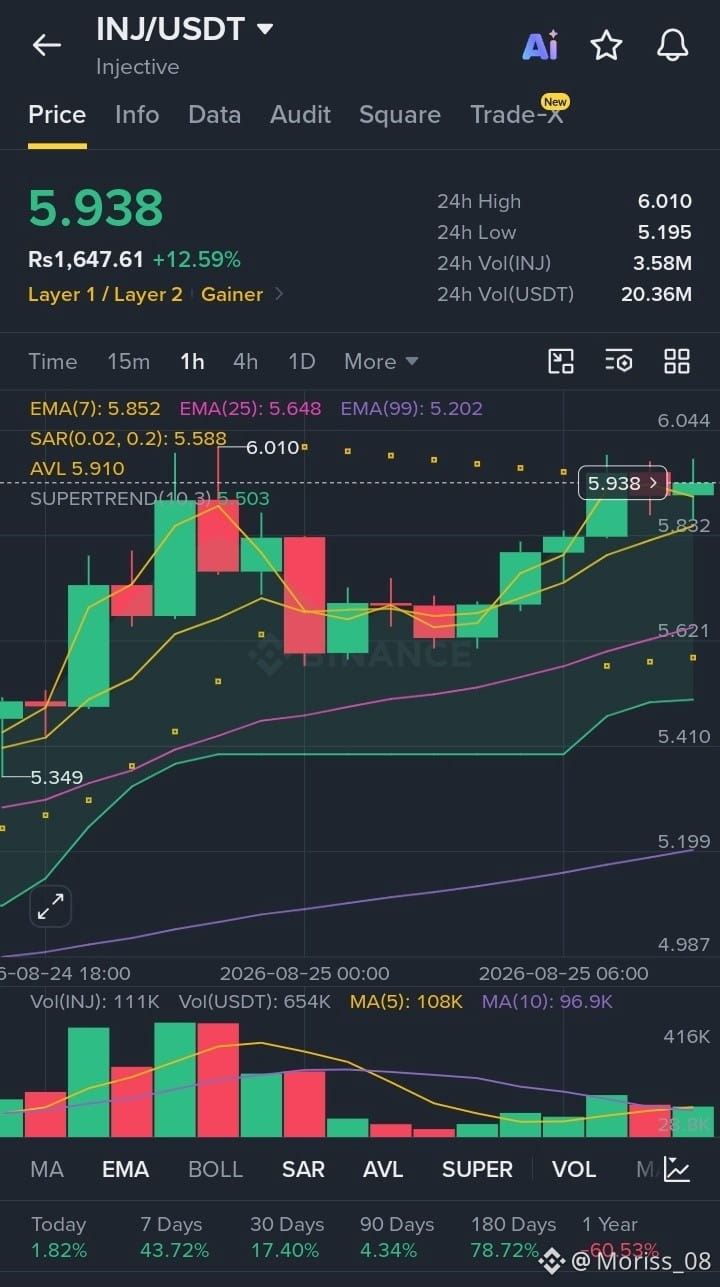Tap the 24h High value 6.010
This screenshot has height=1287, width=720.
point(665,201)
